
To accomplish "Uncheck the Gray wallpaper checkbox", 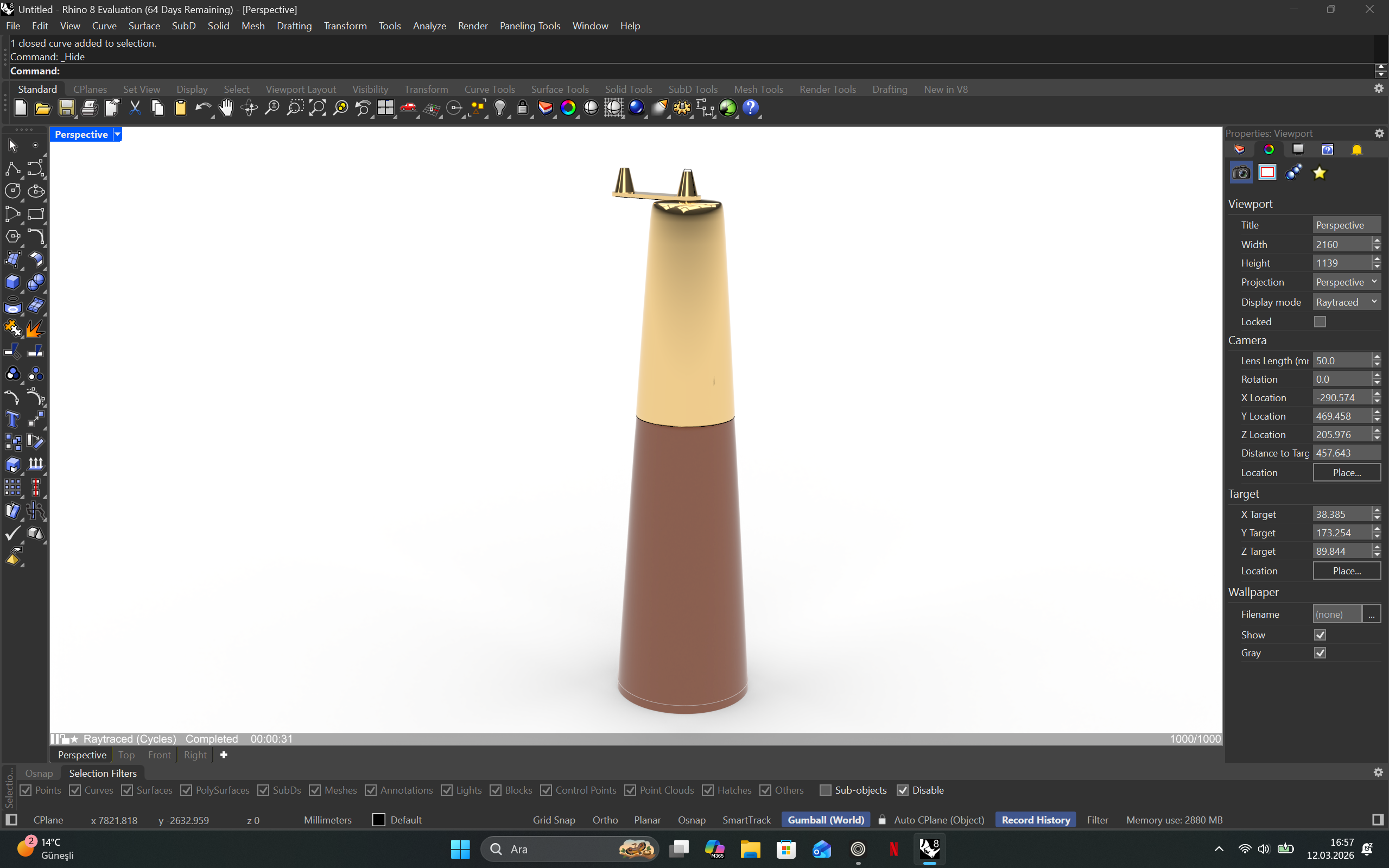I will (x=1320, y=652).
